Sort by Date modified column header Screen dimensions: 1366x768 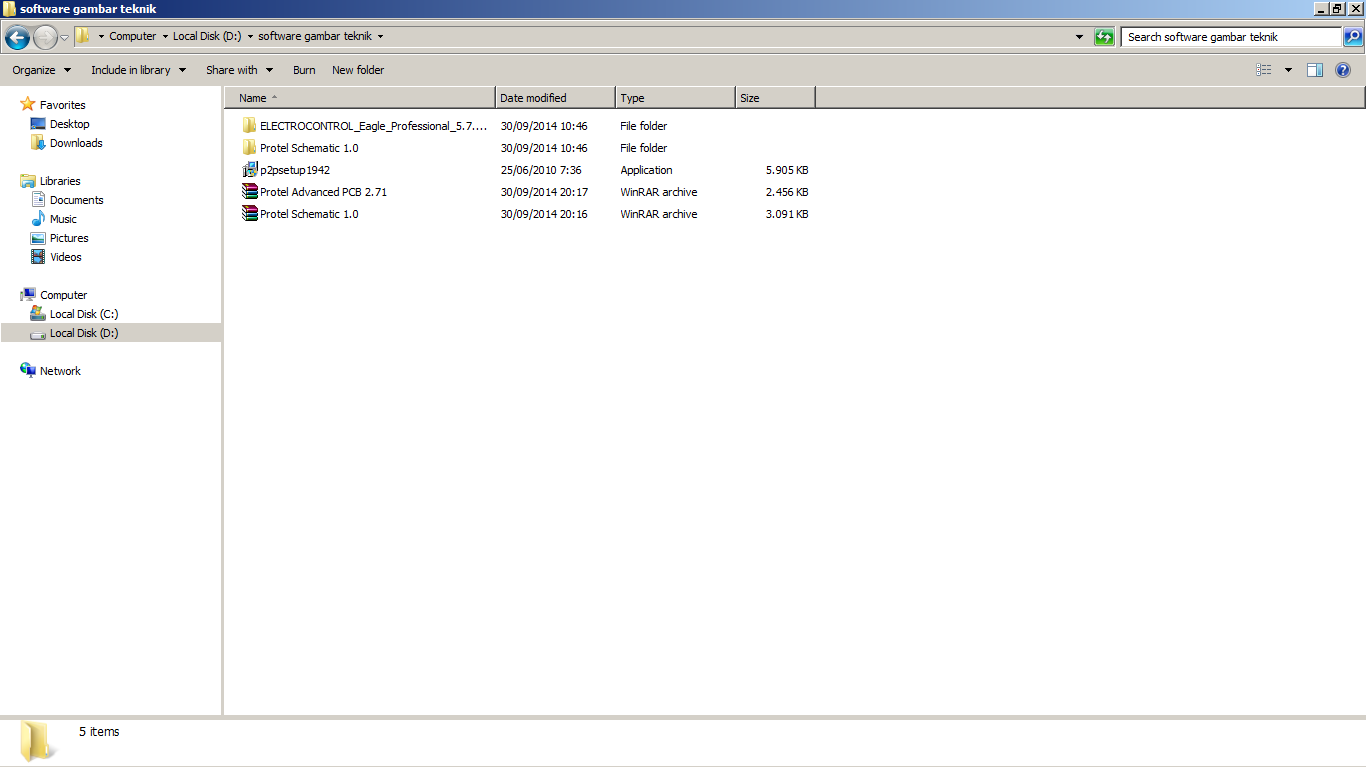pyautogui.click(x=555, y=98)
